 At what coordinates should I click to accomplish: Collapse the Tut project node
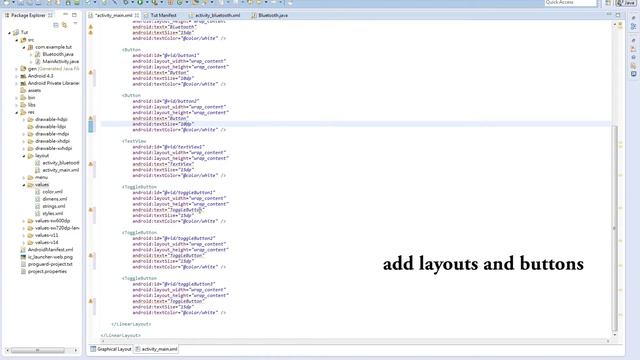click(10, 32)
